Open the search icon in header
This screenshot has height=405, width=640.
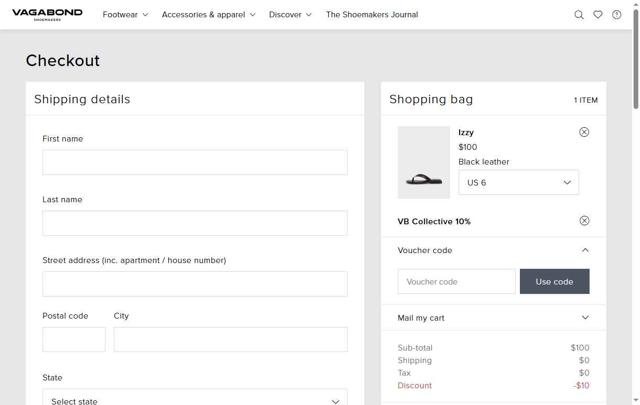579,15
